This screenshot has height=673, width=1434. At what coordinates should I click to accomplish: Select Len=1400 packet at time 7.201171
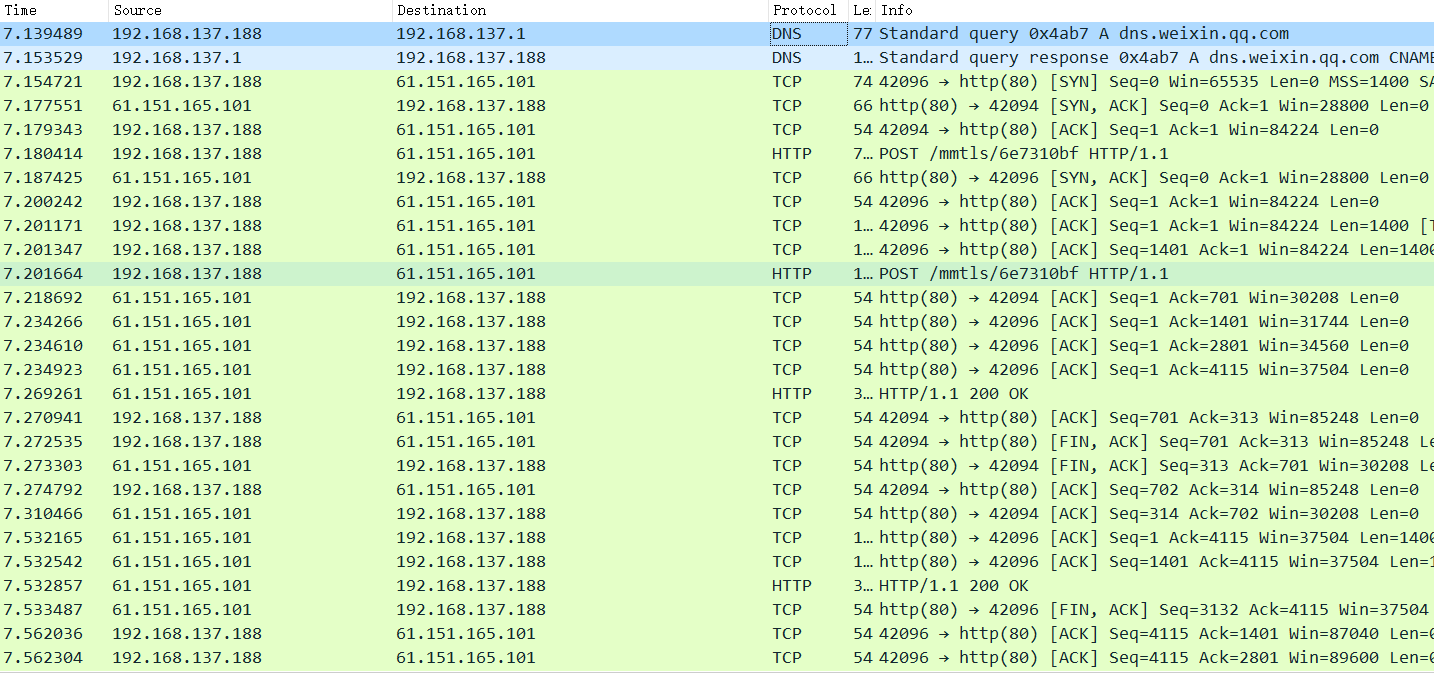pos(717,226)
